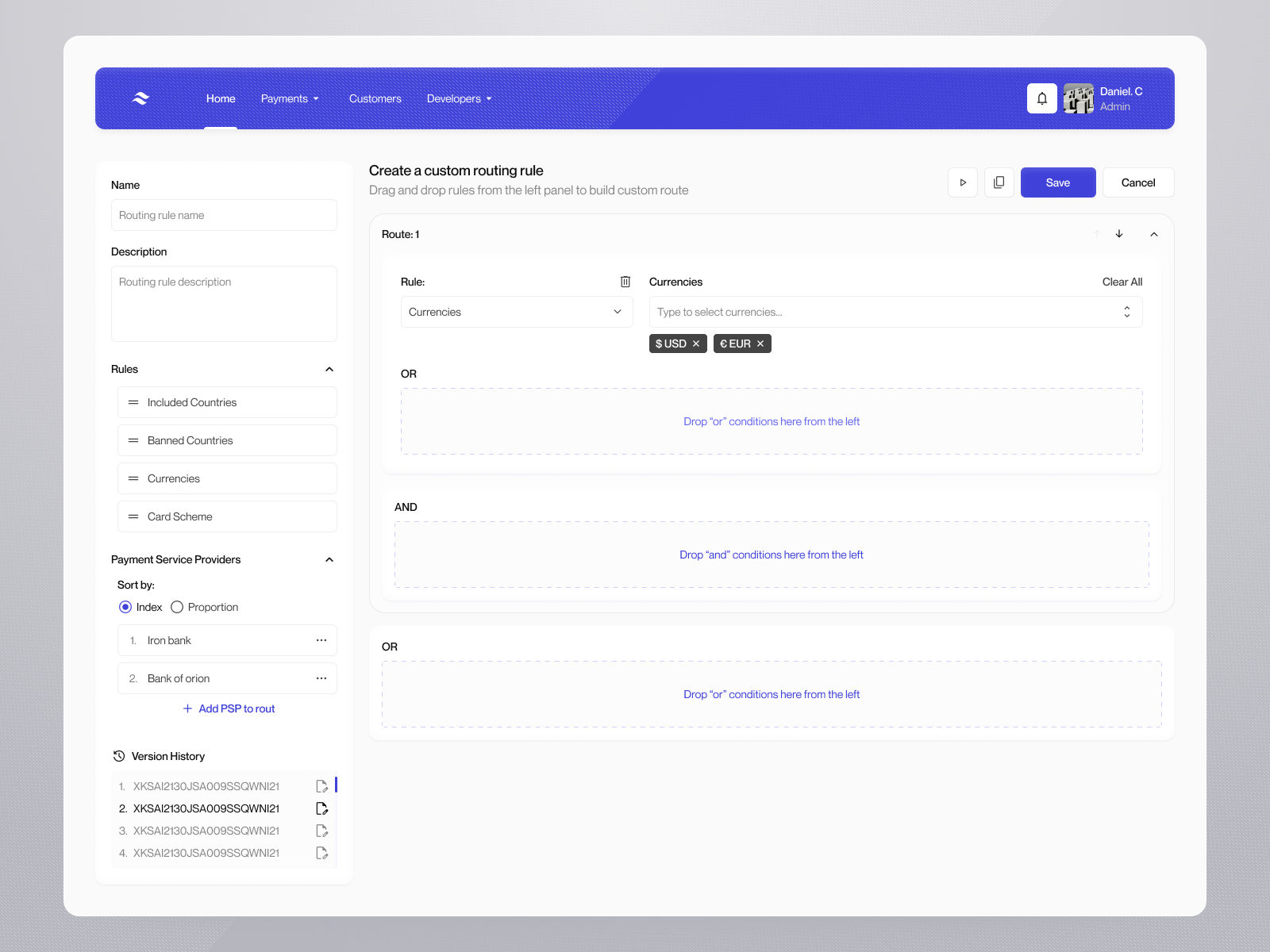Open version 2 edit icon in history
The height and width of the screenshot is (952, 1270).
coord(321,808)
